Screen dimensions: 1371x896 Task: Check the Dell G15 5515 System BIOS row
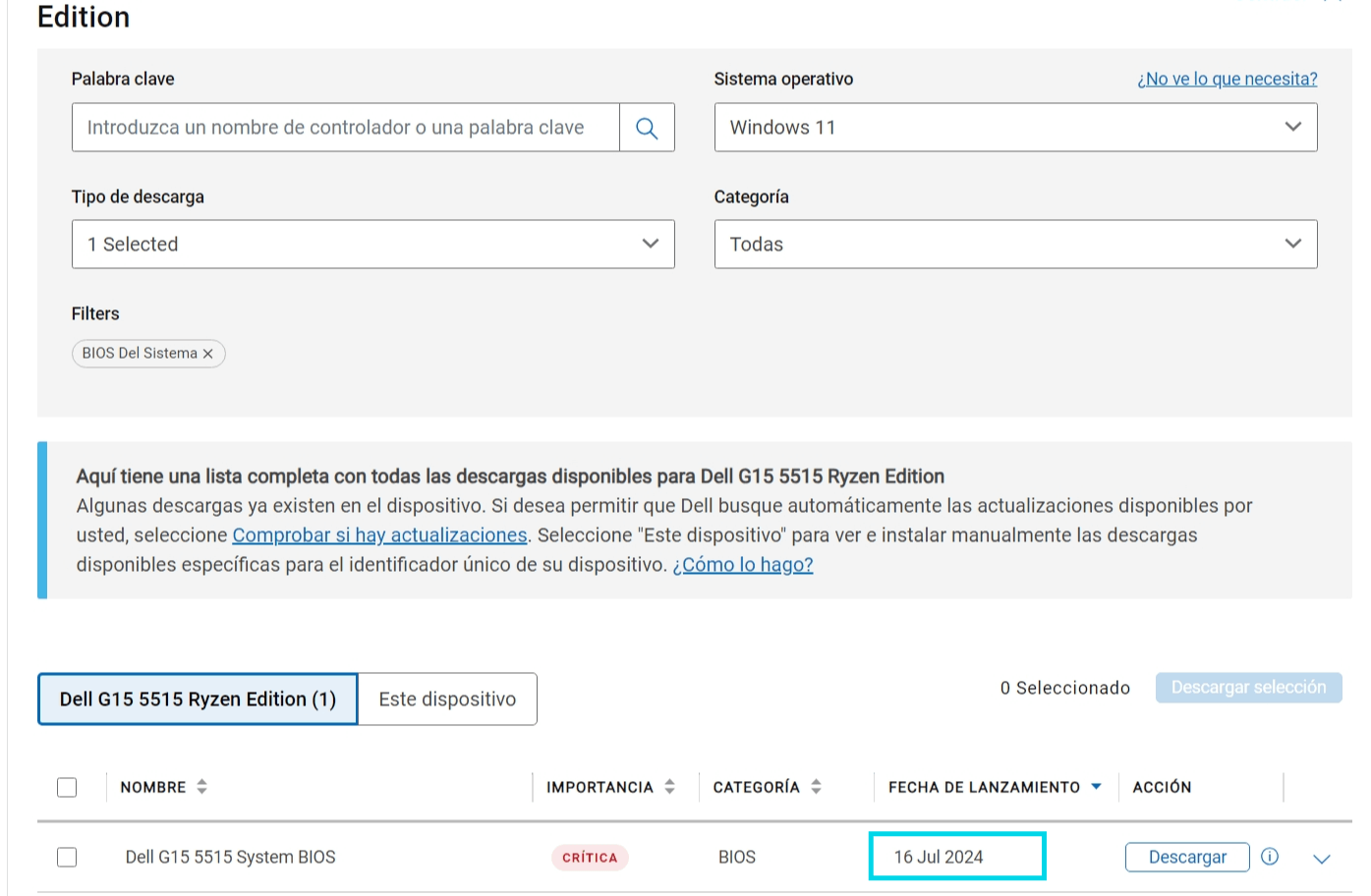tap(67, 857)
